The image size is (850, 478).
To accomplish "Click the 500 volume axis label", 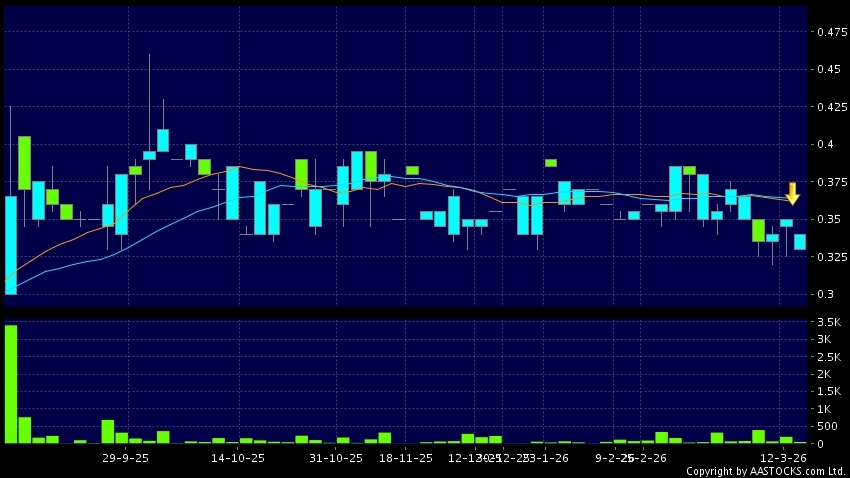I will [826, 426].
